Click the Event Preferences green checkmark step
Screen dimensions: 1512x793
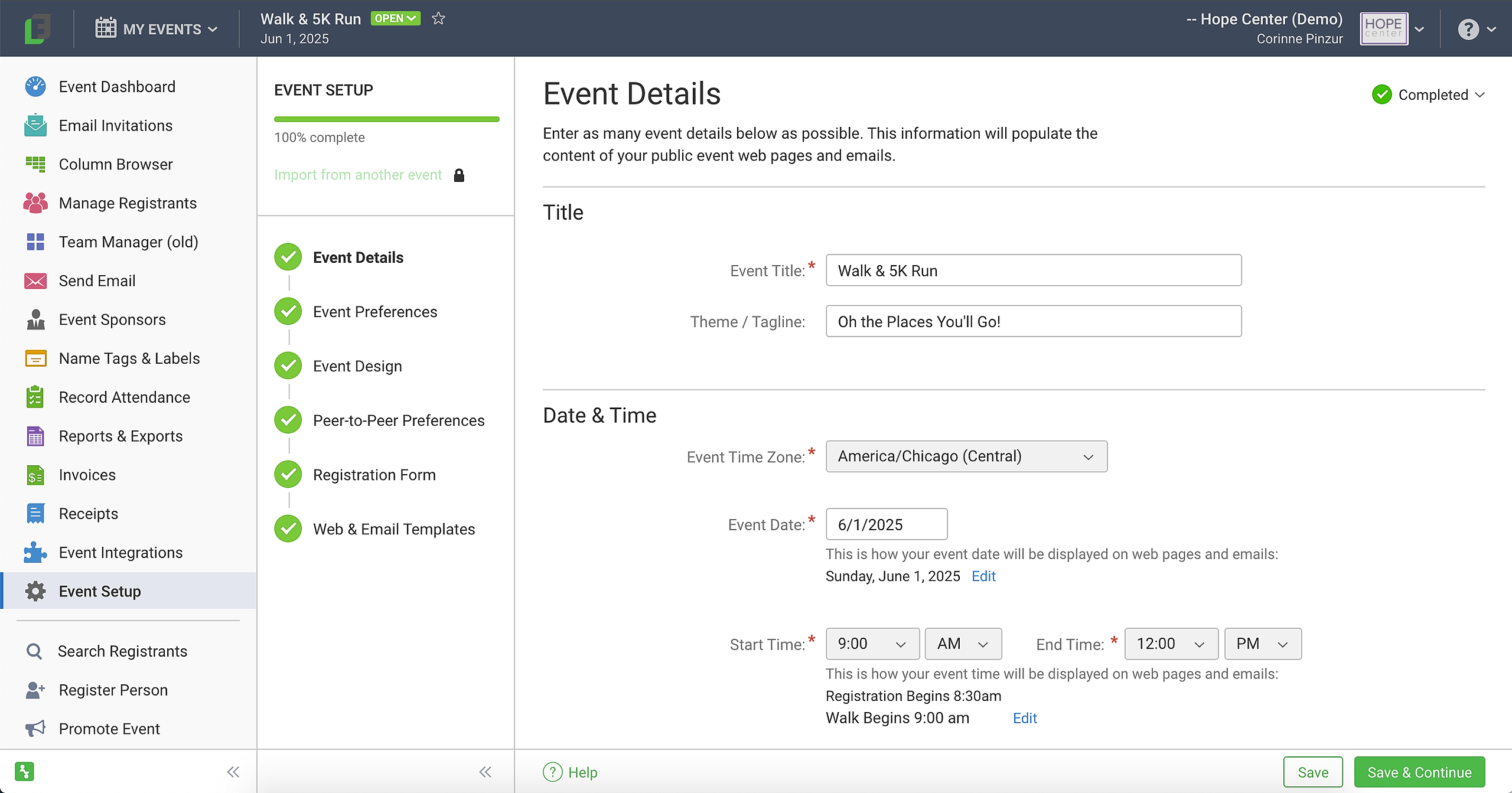pos(288,311)
